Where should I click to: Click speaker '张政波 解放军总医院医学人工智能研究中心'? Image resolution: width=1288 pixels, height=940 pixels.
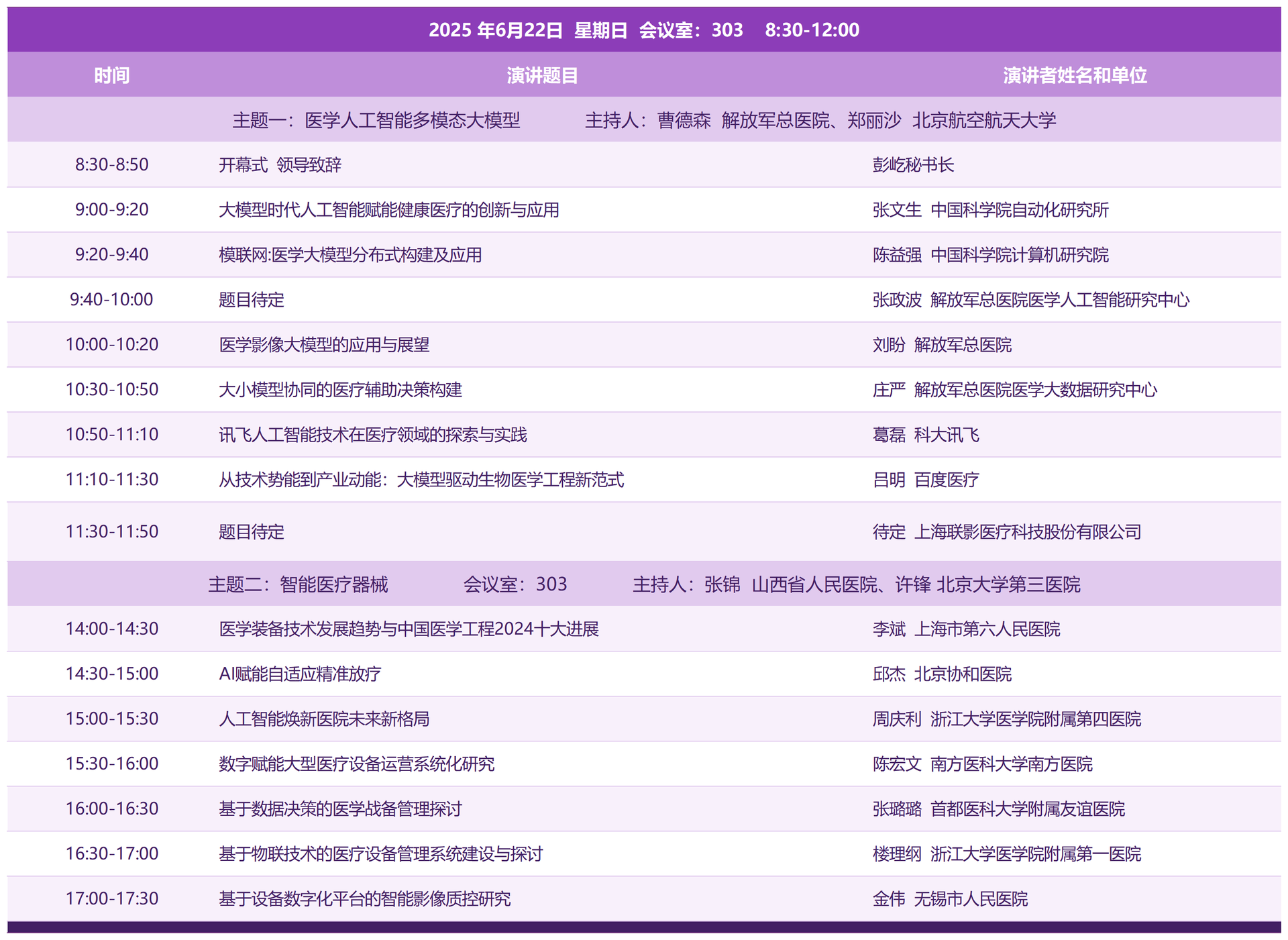tap(1031, 300)
